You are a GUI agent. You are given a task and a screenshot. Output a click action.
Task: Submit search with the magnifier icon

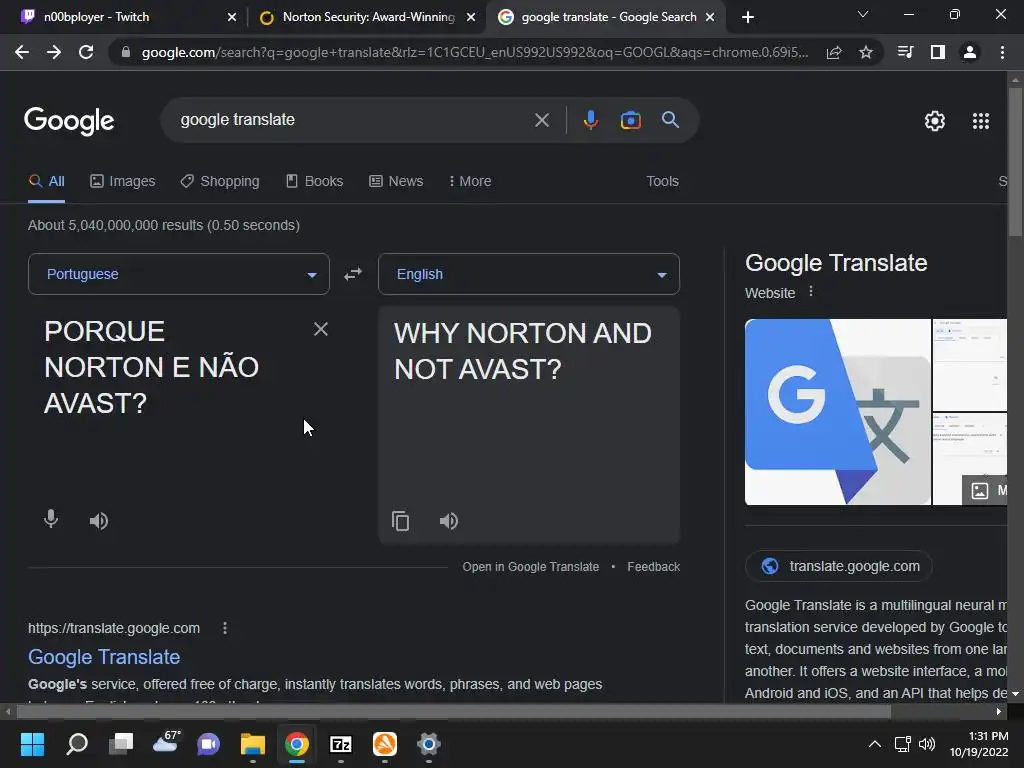[x=670, y=120]
